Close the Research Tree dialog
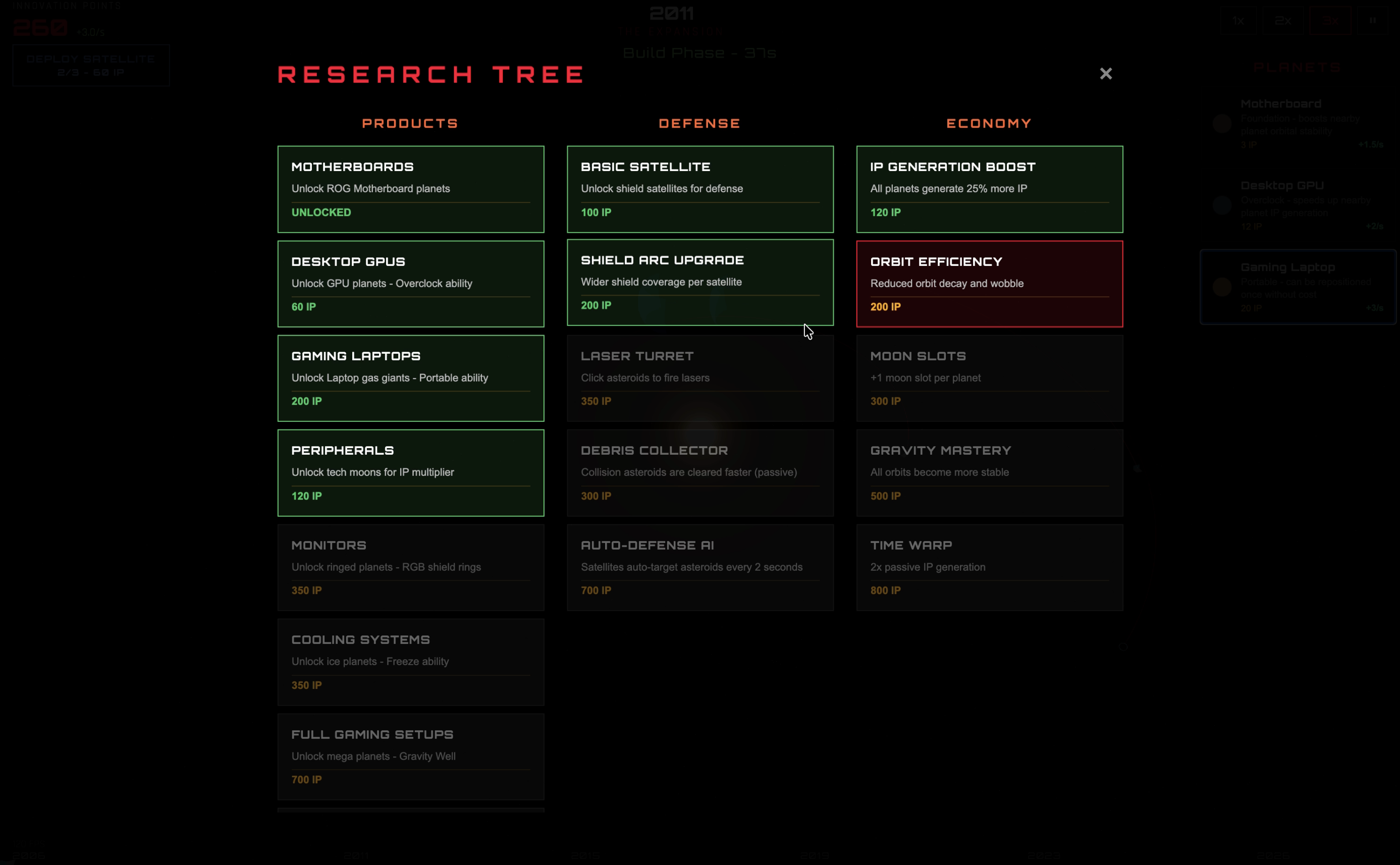Viewport: 1400px width, 865px height. [x=1105, y=74]
